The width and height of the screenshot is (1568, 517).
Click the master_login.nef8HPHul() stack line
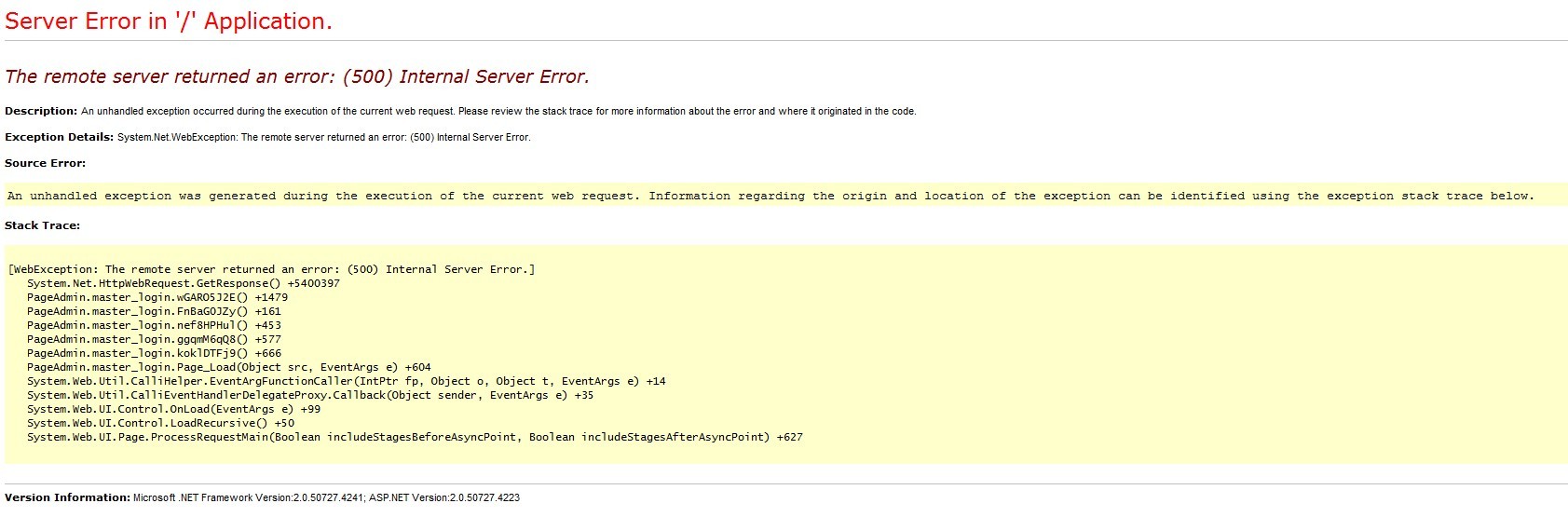(x=153, y=325)
